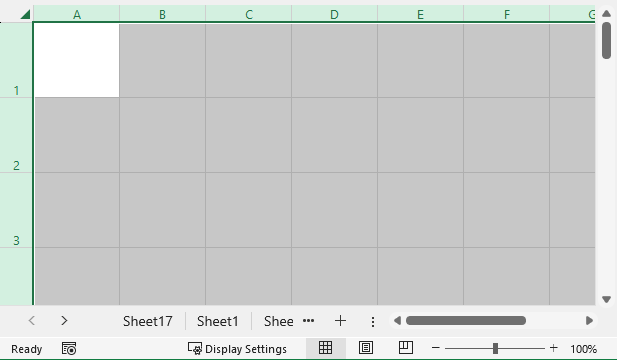The width and height of the screenshot is (617, 360).
Task: Add a new sheet with plus button
Action: click(340, 321)
